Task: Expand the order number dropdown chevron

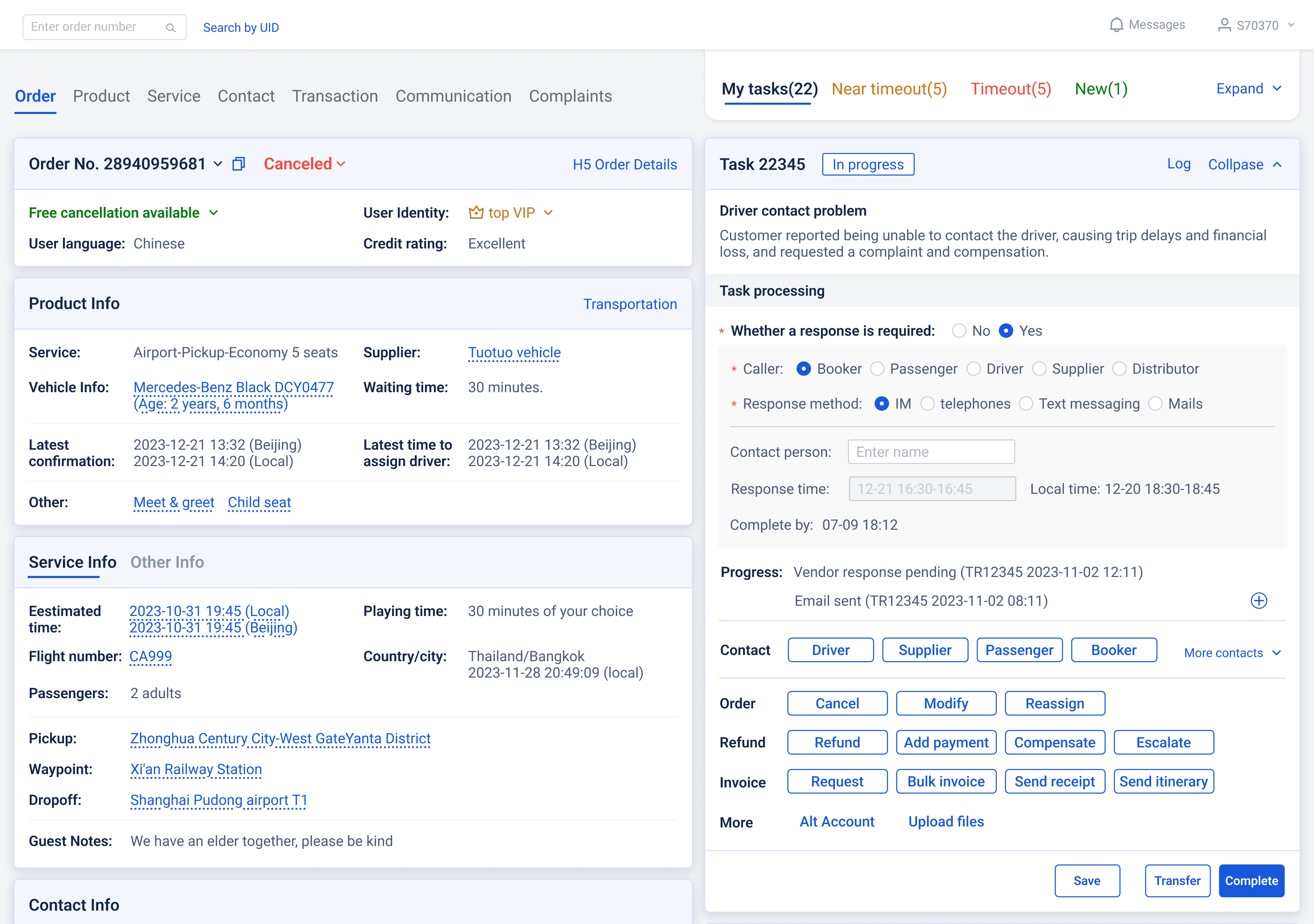Action: [x=218, y=164]
